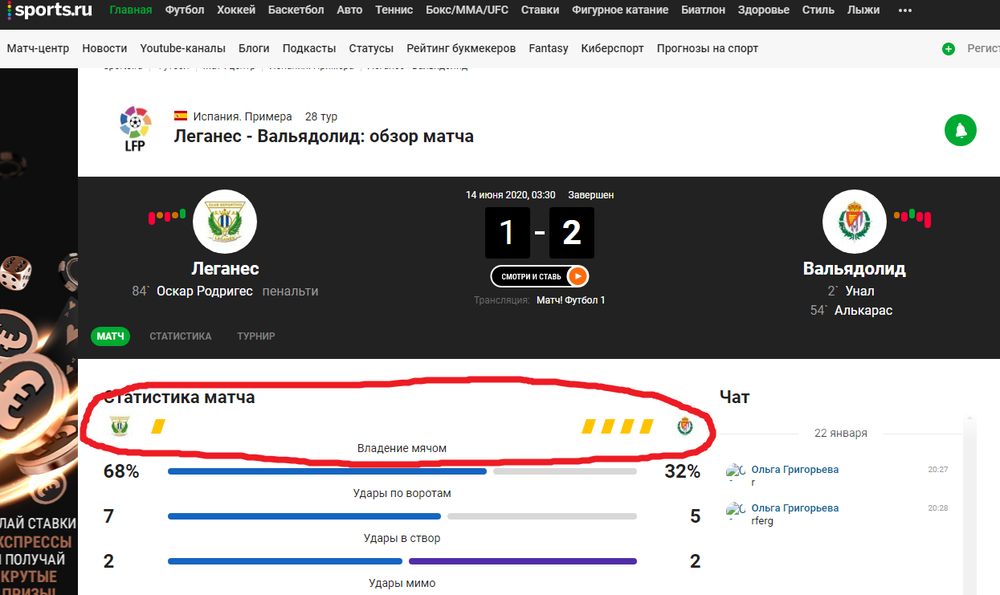Click the Leganes club crest in header
The image size is (1000, 595).
point(224,221)
